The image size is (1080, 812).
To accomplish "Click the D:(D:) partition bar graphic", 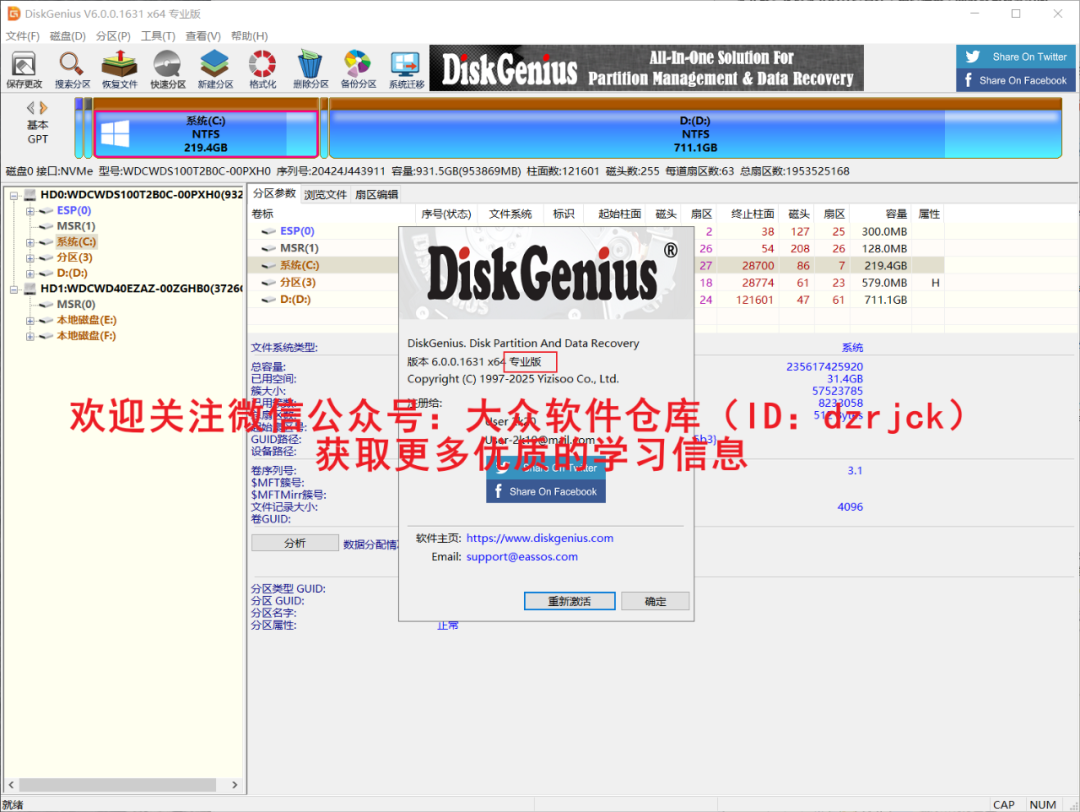I will tap(695, 134).
